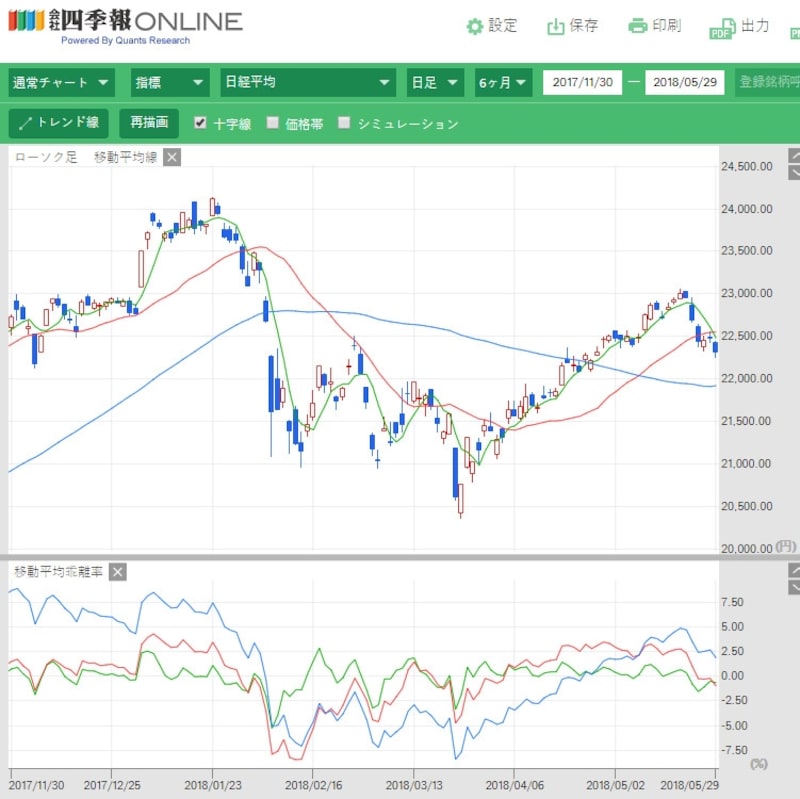Image resolution: width=800 pixels, height=799 pixels.
Task: Enable the 価格帯 checkbox
Action: point(273,123)
